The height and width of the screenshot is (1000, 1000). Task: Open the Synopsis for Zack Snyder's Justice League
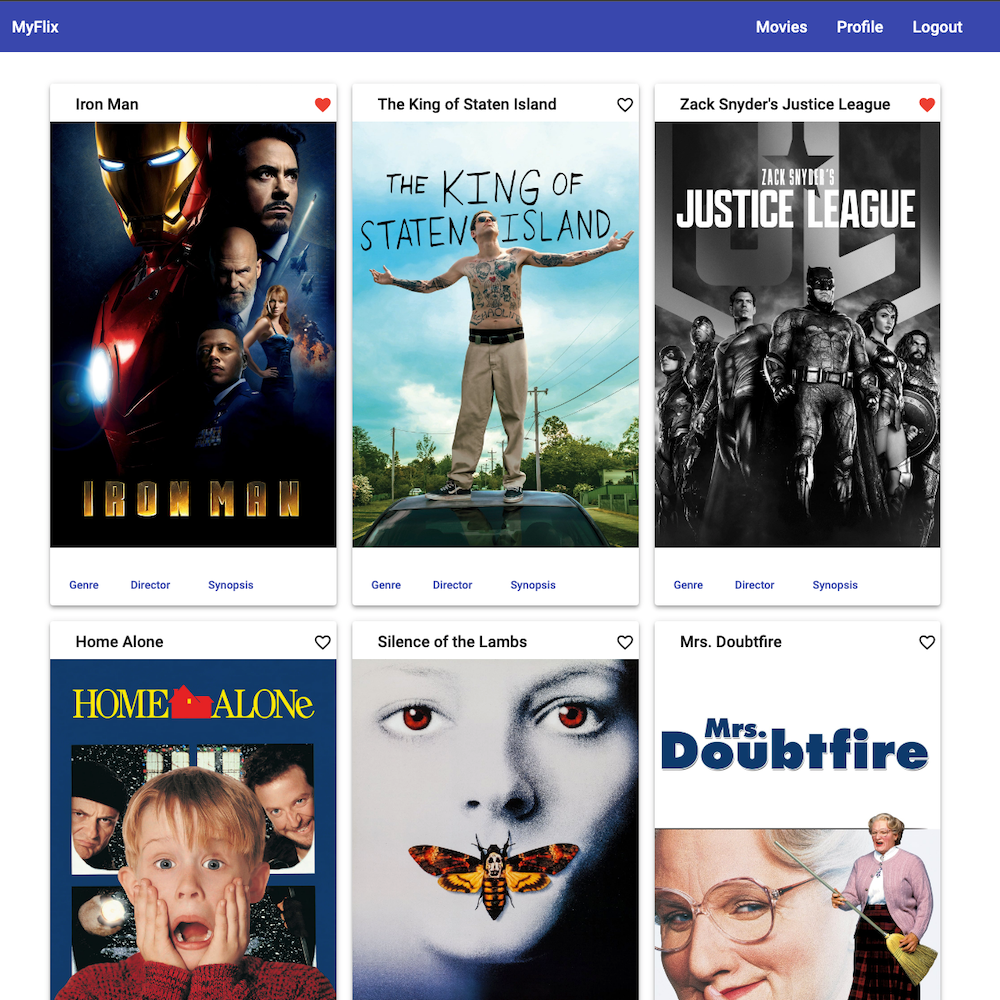click(835, 585)
